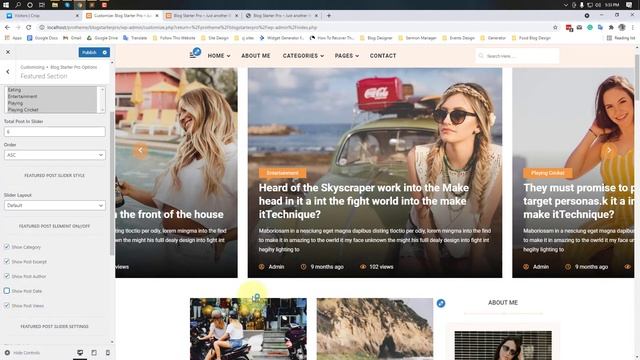Screen dimensions: 640x360
Task: Open Windows taskbar search
Action: tap(18, 4)
